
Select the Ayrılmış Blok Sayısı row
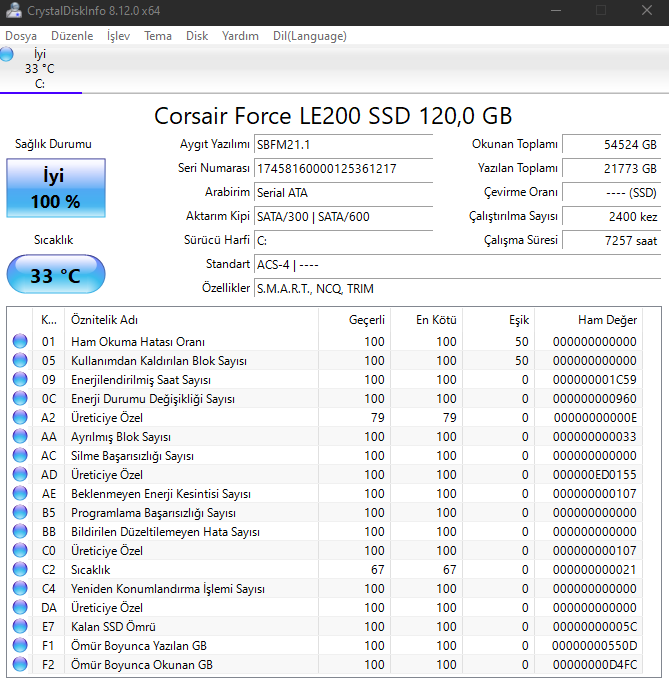(325, 436)
